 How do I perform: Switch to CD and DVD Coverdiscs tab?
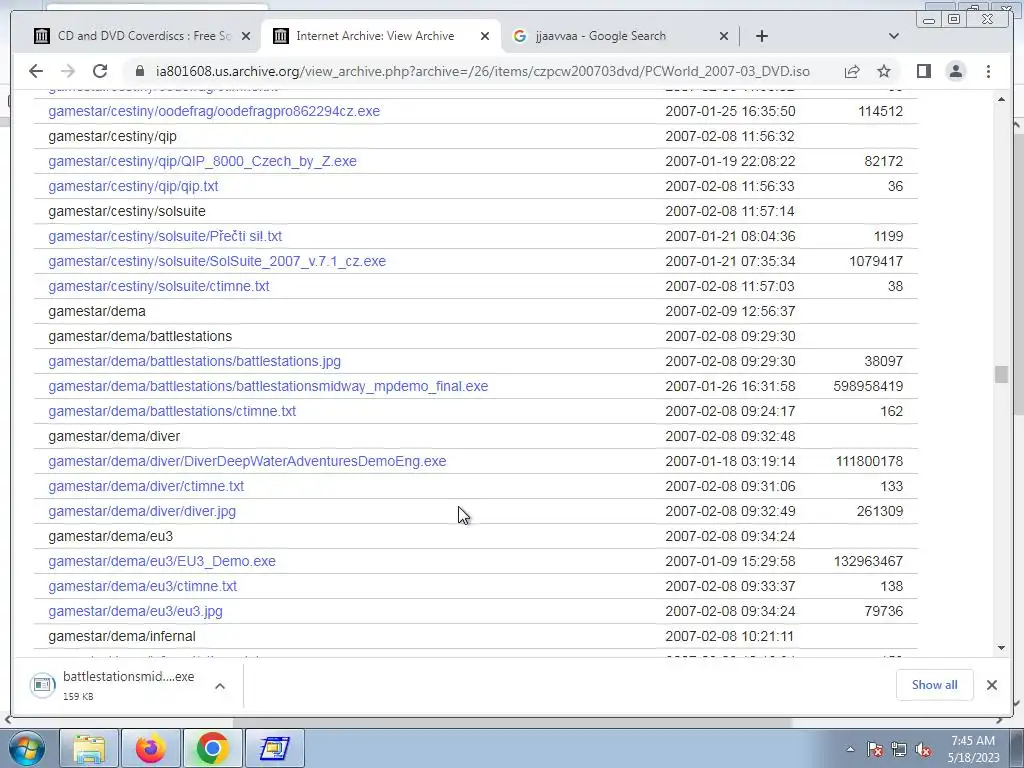[144, 36]
